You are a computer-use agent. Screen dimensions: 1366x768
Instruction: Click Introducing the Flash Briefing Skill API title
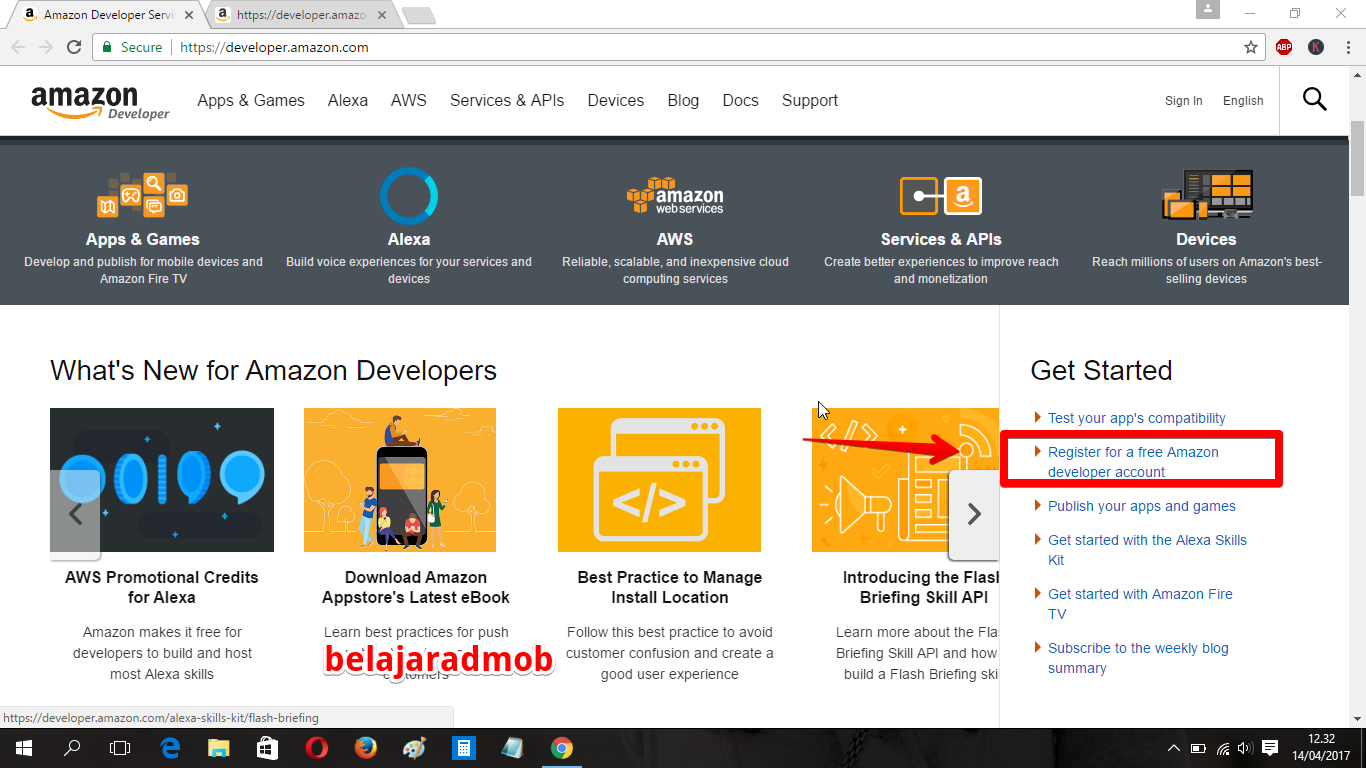921,587
